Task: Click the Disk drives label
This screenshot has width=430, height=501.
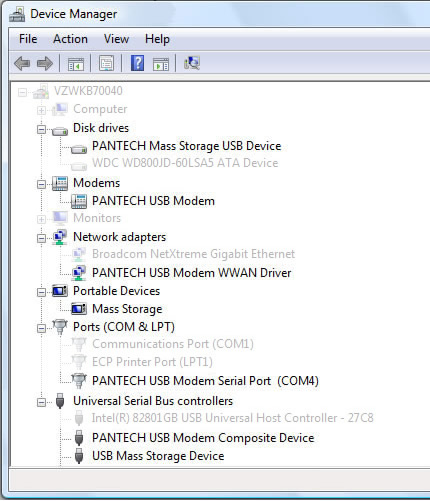Action: pos(101,128)
